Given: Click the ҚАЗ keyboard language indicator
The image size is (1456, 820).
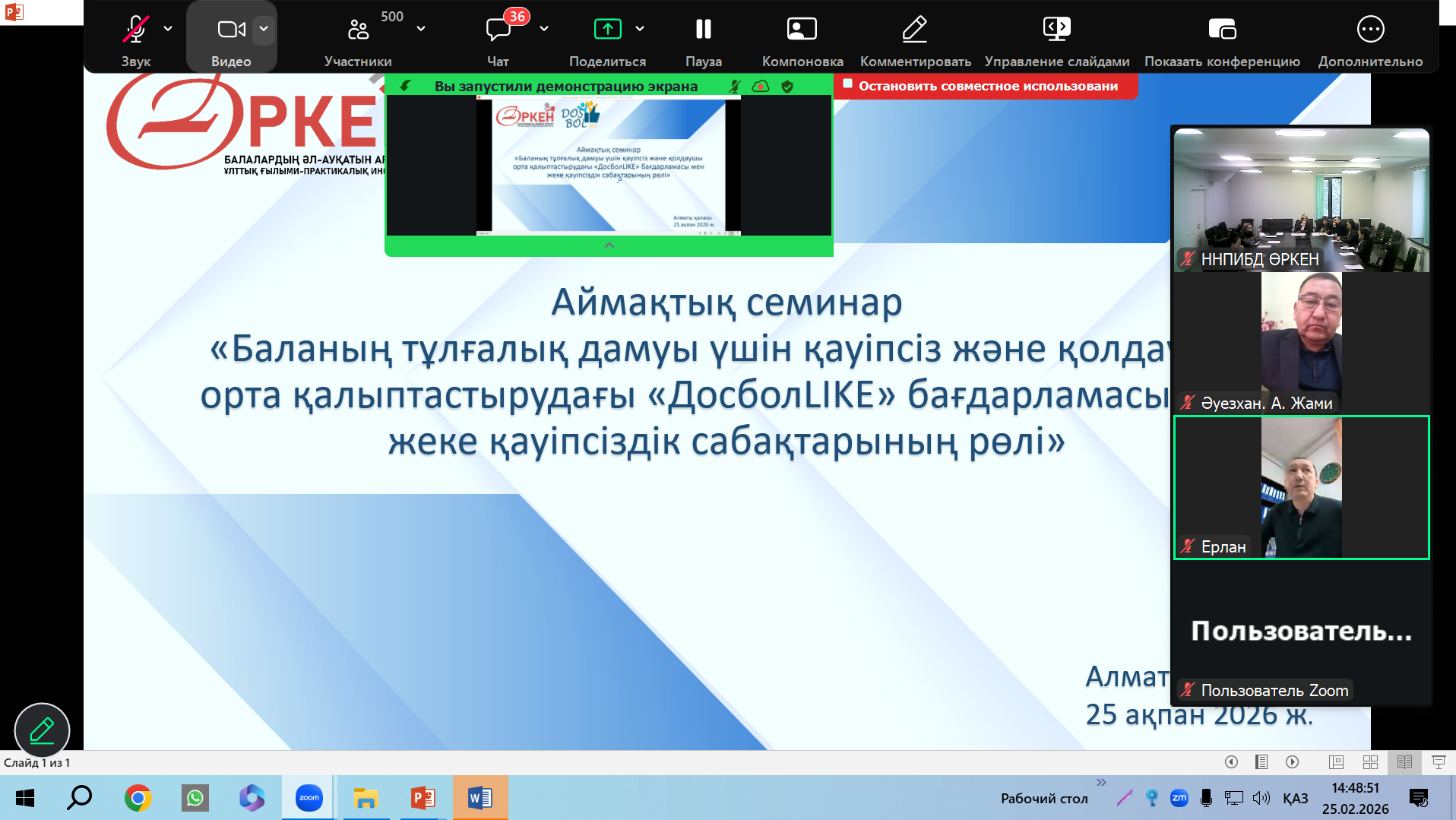Looking at the screenshot, I should [x=1296, y=798].
